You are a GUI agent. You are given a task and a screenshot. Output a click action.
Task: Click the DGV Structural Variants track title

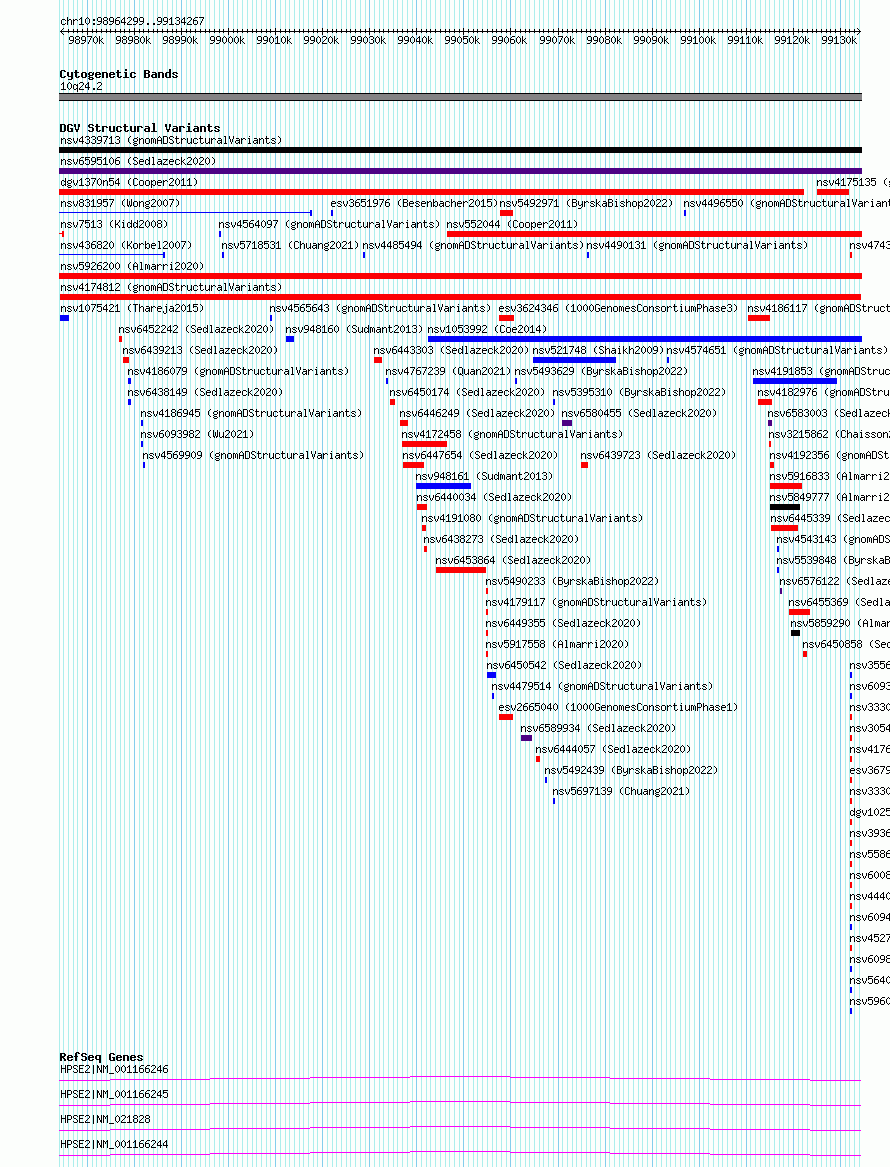(140, 128)
